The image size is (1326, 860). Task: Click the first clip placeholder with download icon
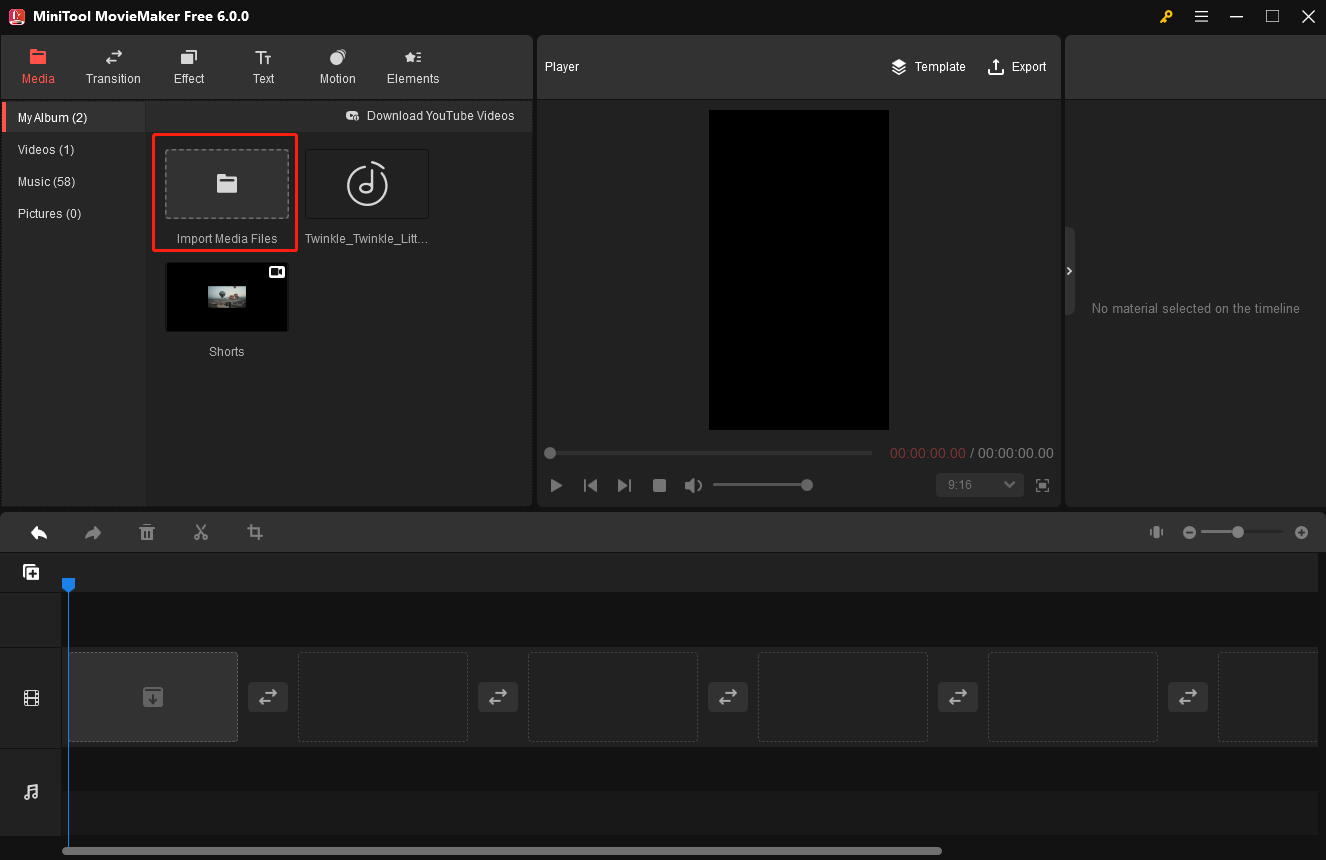pyautogui.click(x=153, y=697)
